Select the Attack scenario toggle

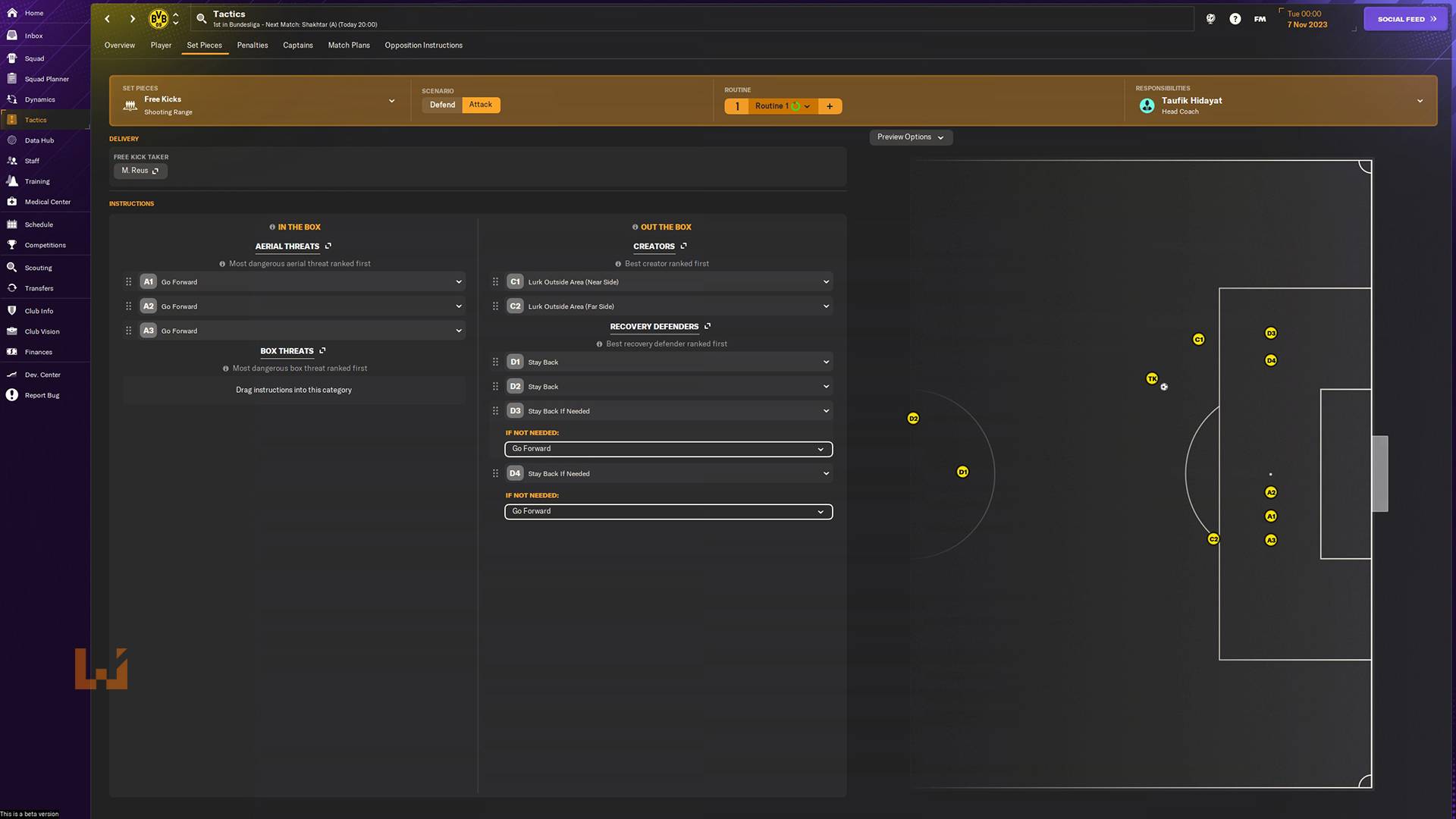pyautogui.click(x=480, y=105)
